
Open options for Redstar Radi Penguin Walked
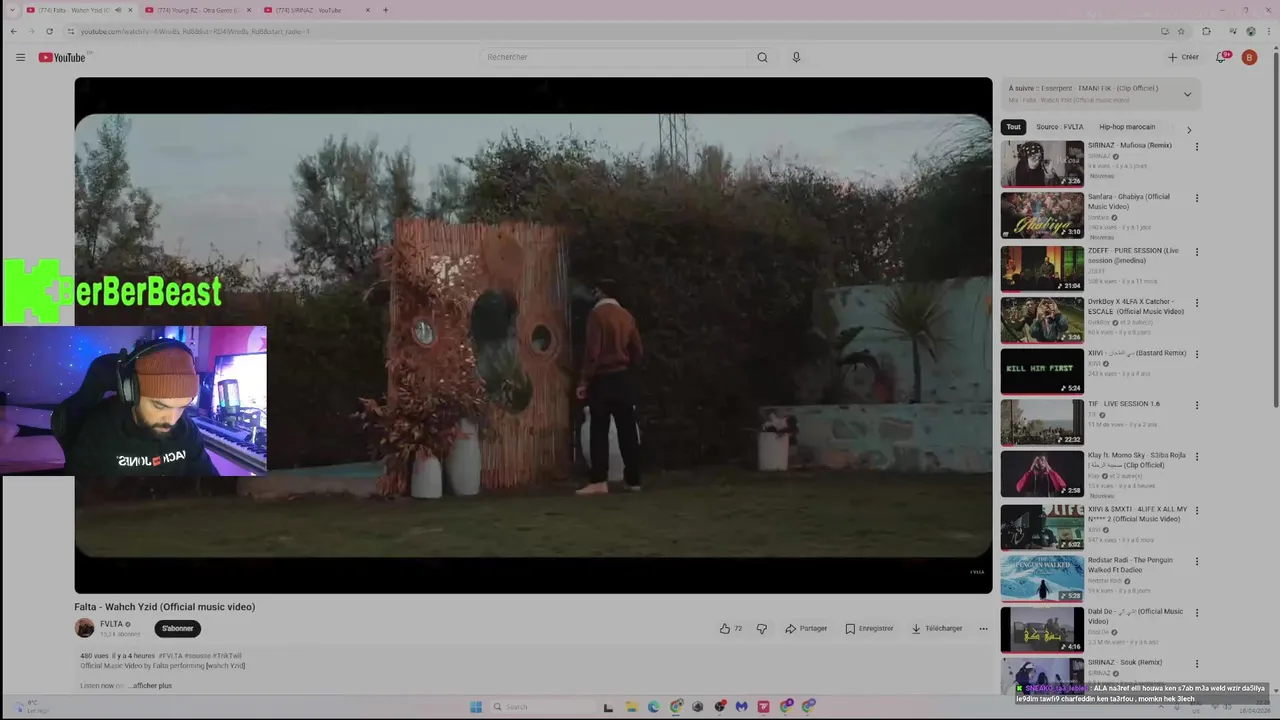[x=1196, y=561]
